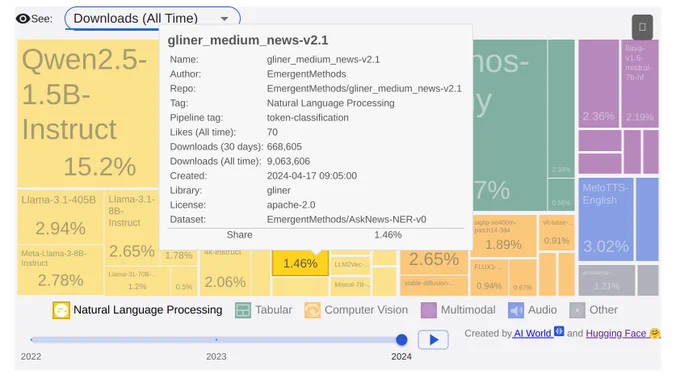Click the 2022 timeline label
This screenshot has width=680, height=383.
31,357
